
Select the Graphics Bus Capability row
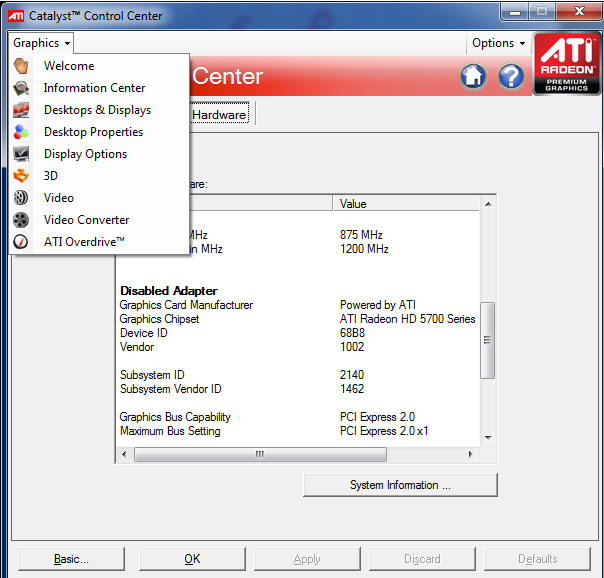[x=299, y=417]
